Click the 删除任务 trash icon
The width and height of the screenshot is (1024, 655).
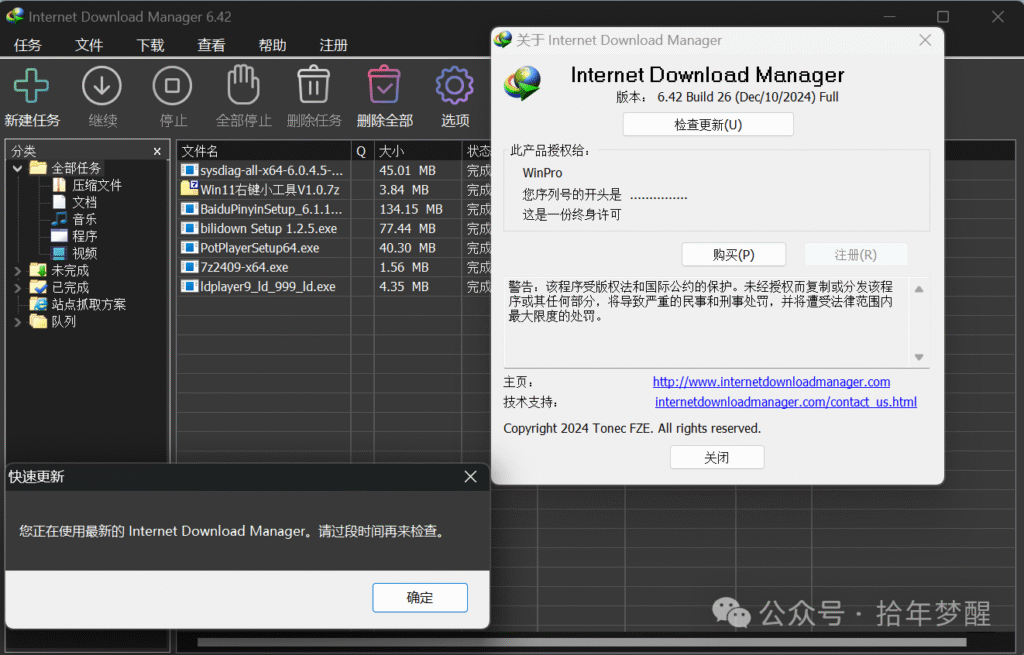tap(313, 85)
